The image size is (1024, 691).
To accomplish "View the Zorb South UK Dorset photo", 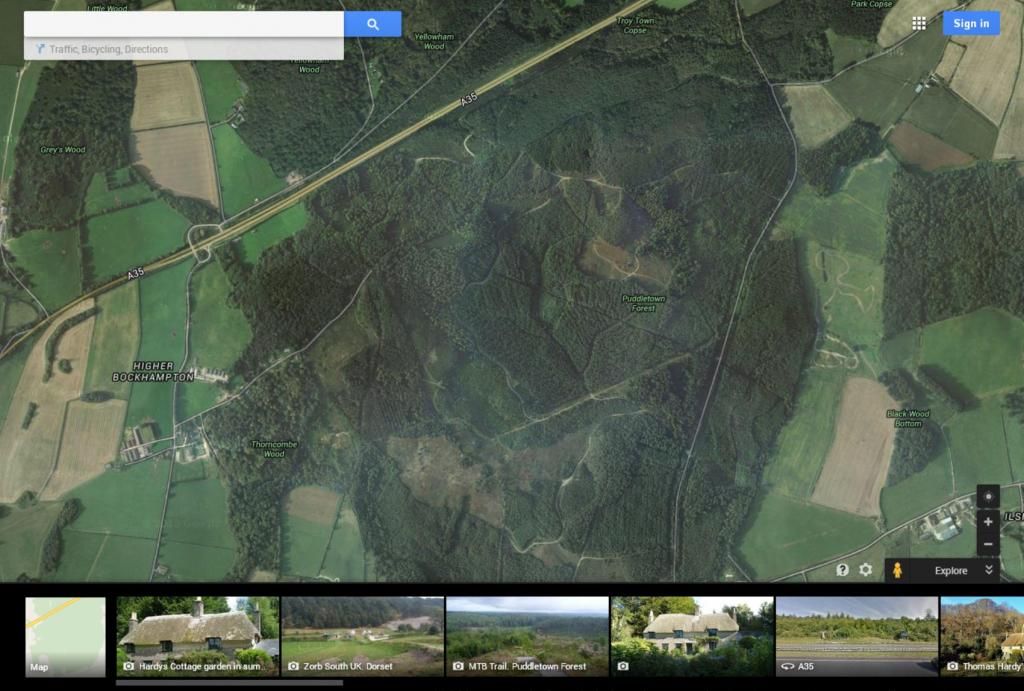I will pyautogui.click(x=362, y=636).
